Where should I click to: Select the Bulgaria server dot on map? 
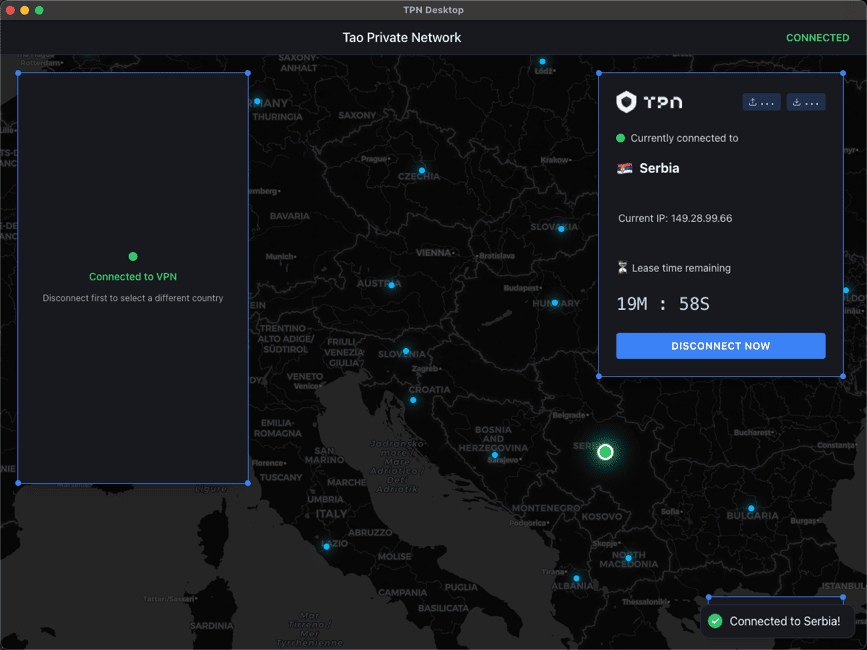[x=751, y=508]
